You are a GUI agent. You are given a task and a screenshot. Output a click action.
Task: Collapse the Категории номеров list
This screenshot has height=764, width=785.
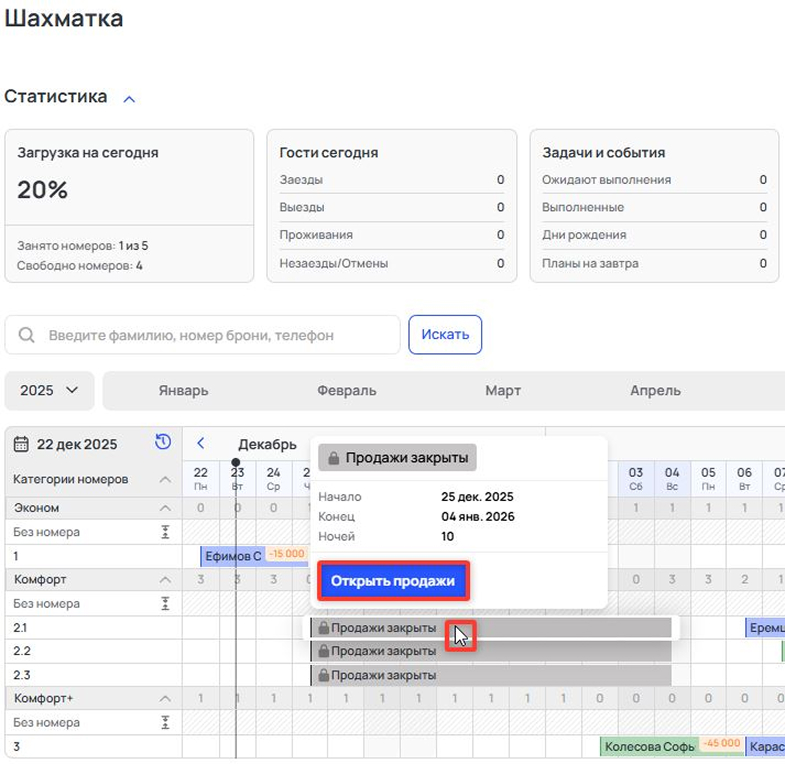[165, 480]
